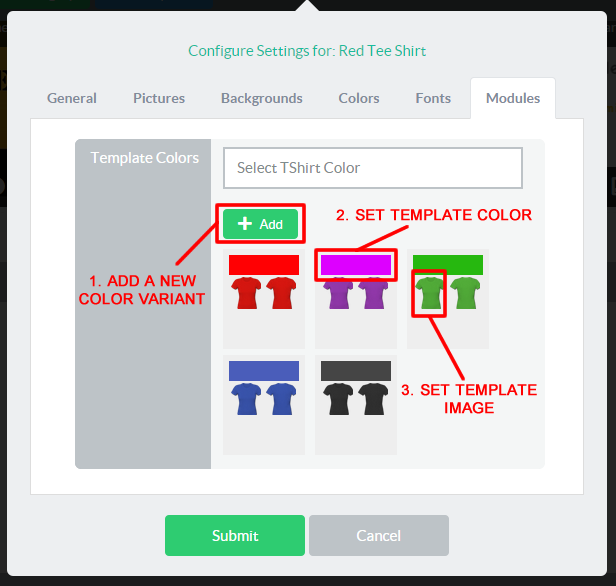This screenshot has width=616, height=586.
Task: Go to the Colors tab
Action: [359, 98]
